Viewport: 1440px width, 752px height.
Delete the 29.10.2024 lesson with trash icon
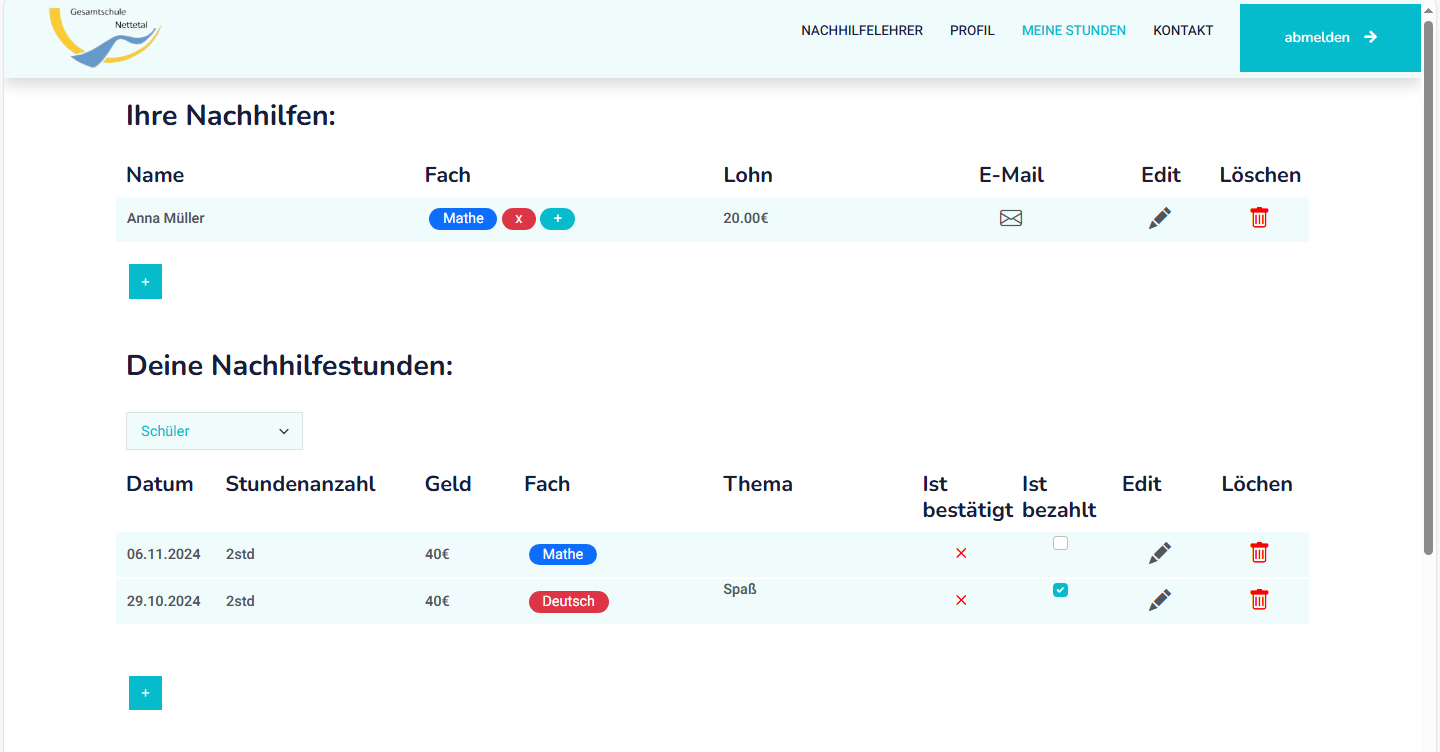[x=1259, y=599]
